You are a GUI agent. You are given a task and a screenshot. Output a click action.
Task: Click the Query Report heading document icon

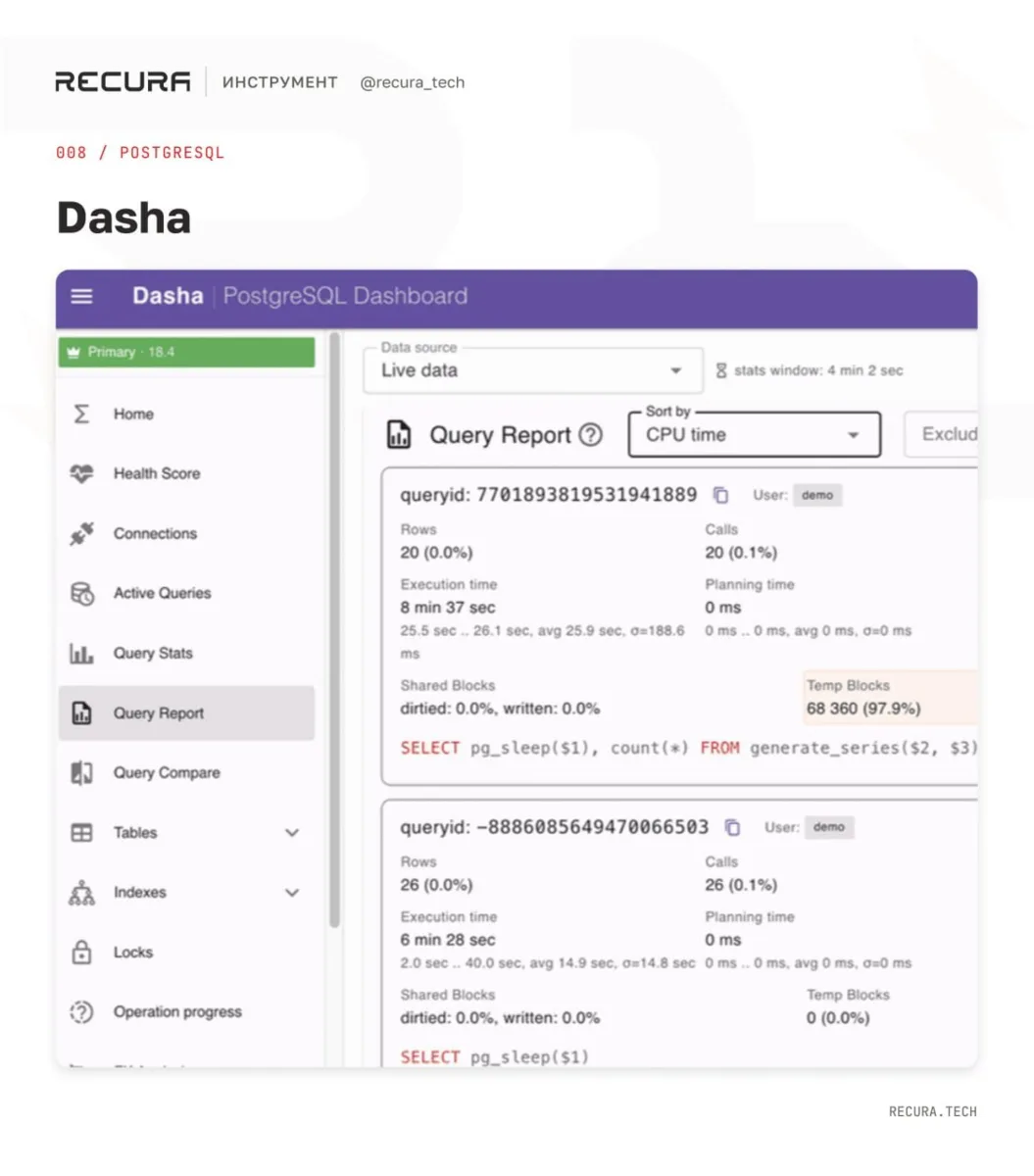399,434
